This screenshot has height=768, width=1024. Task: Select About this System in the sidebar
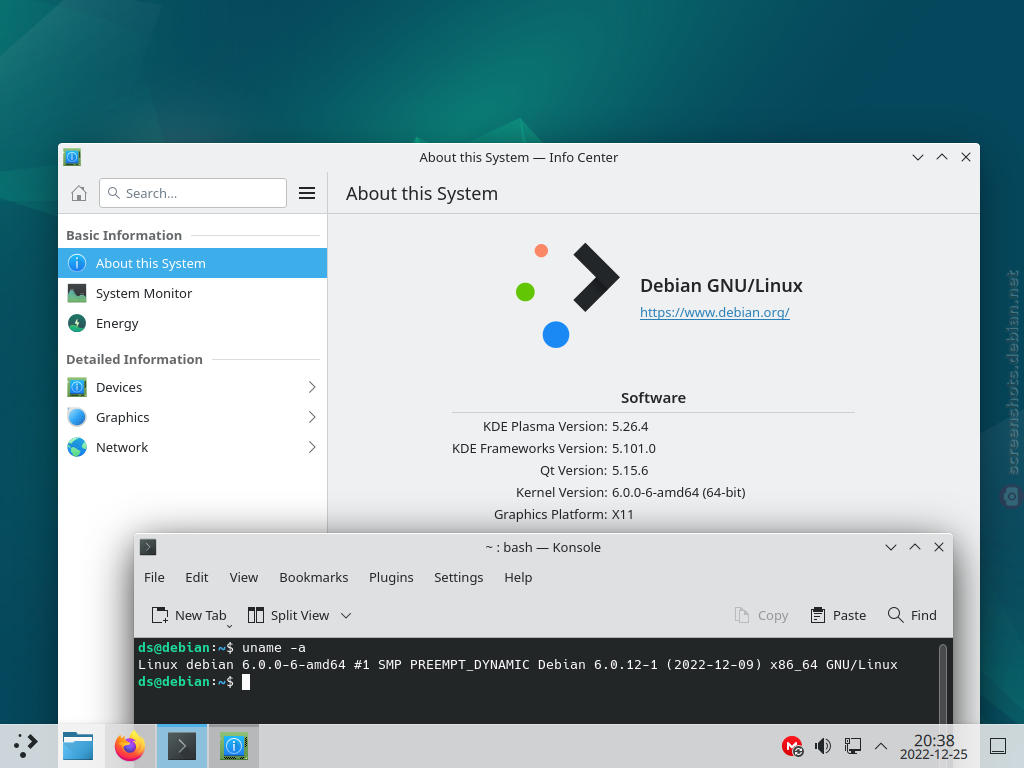[193, 263]
